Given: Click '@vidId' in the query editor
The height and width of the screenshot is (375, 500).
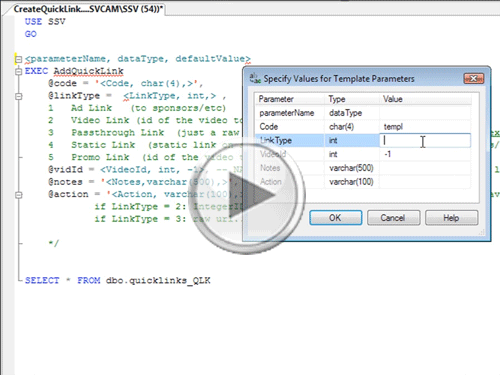Looking at the screenshot, I should pos(65,170).
